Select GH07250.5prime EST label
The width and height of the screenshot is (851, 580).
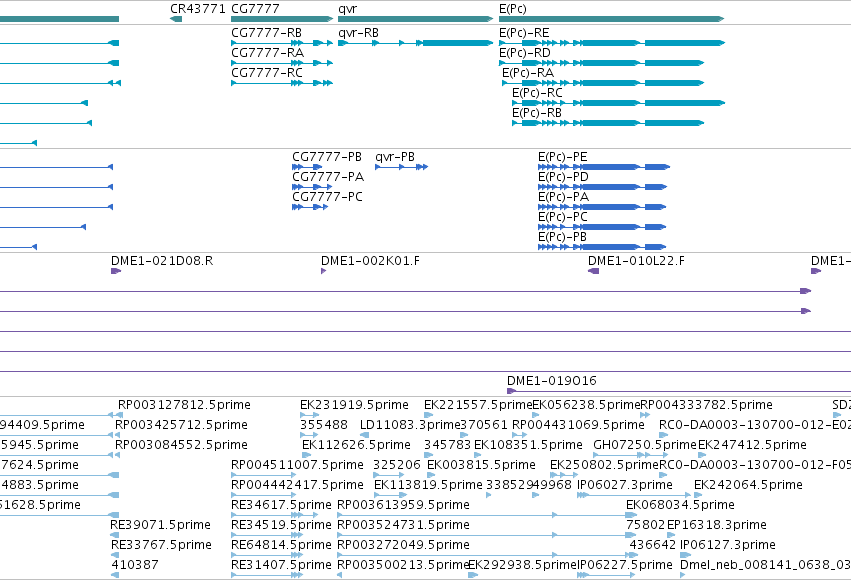[x=645, y=445]
